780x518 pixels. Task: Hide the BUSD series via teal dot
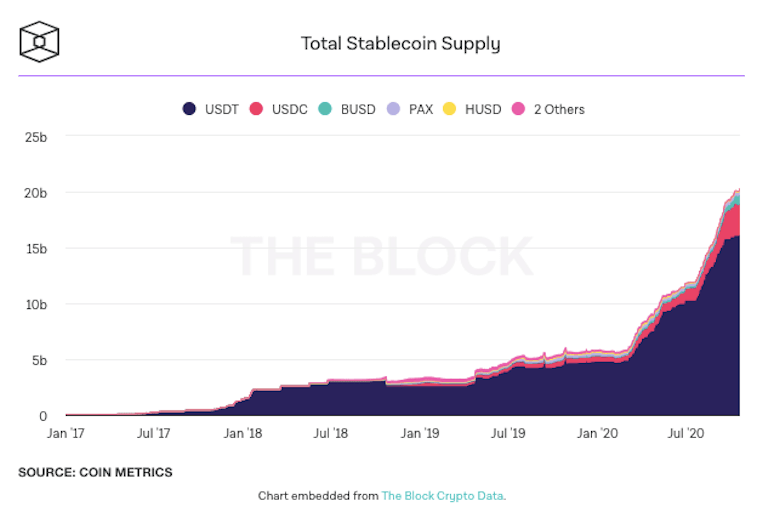(x=325, y=108)
